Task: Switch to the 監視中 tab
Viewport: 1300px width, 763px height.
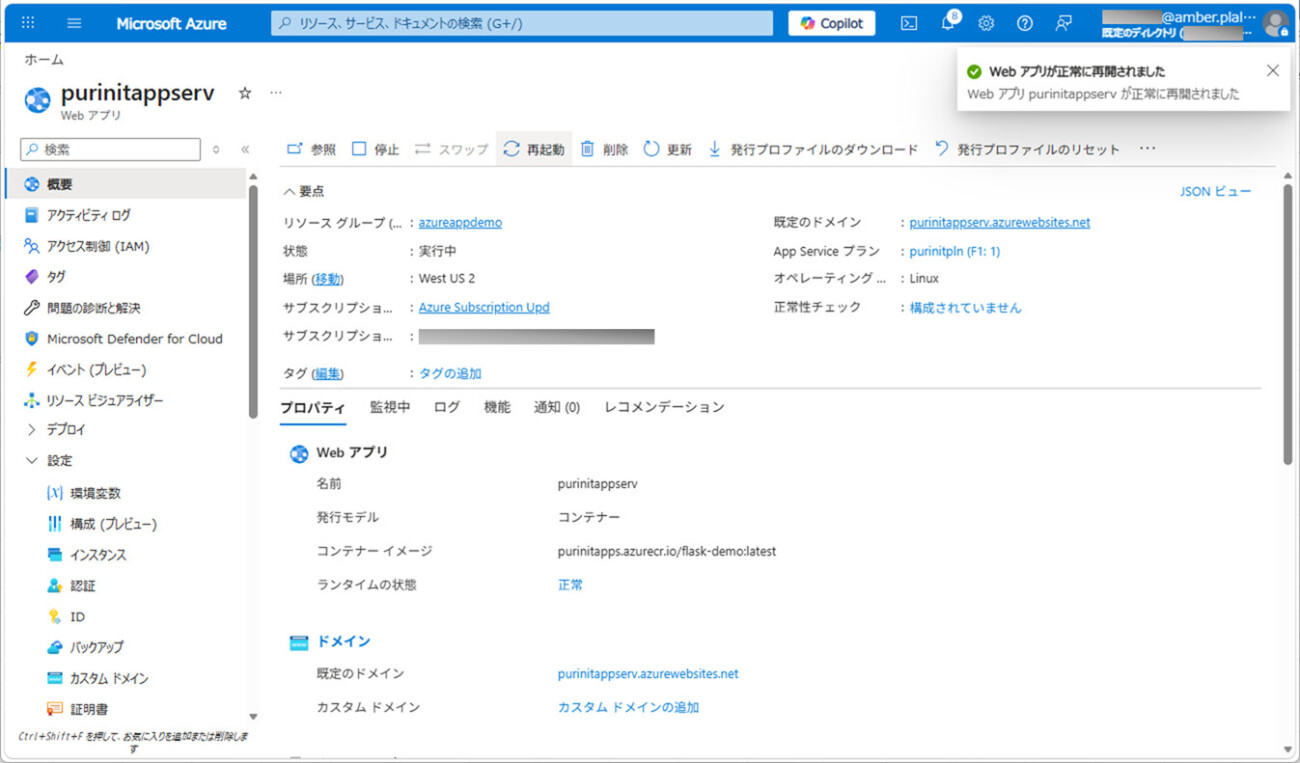Action: [389, 407]
